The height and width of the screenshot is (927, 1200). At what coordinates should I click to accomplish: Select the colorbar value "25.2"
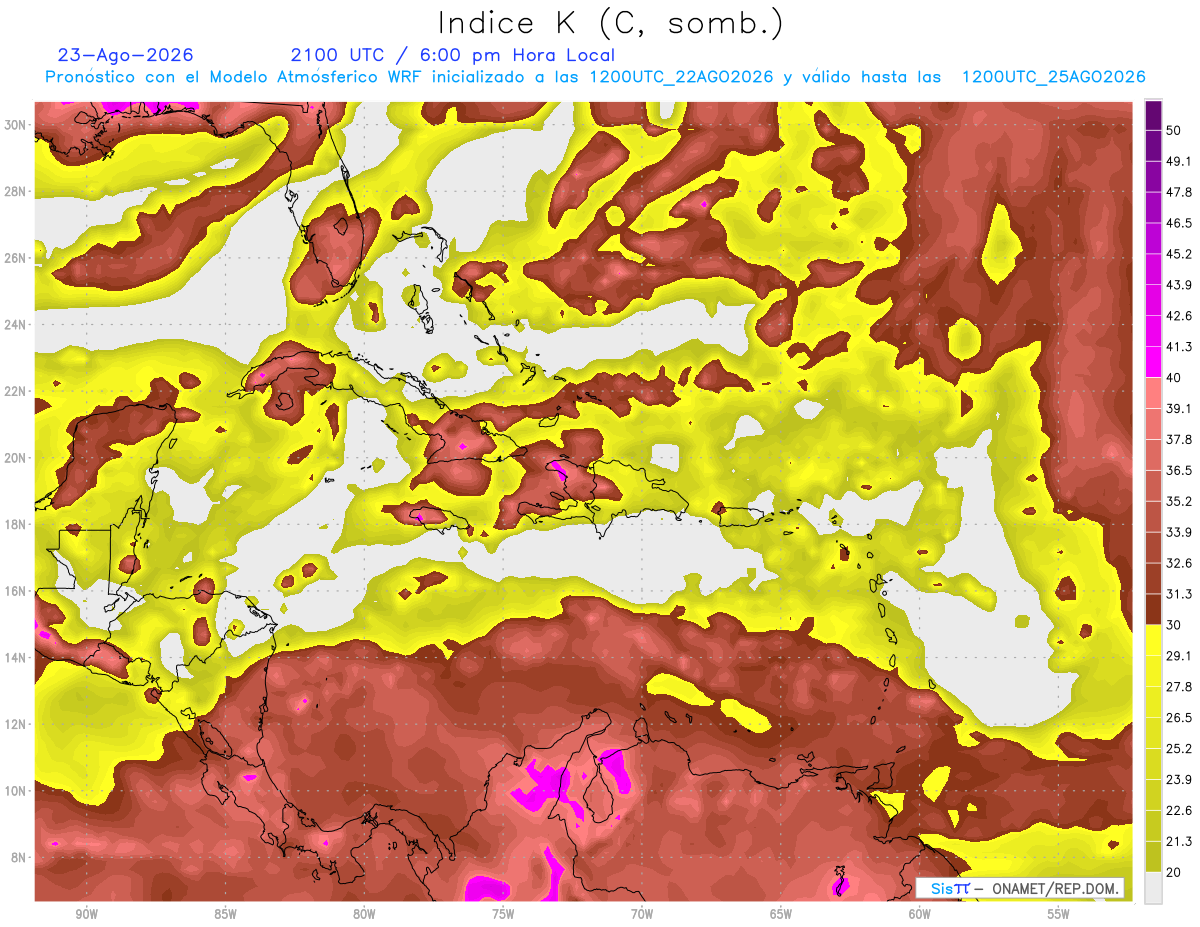(1178, 749)
